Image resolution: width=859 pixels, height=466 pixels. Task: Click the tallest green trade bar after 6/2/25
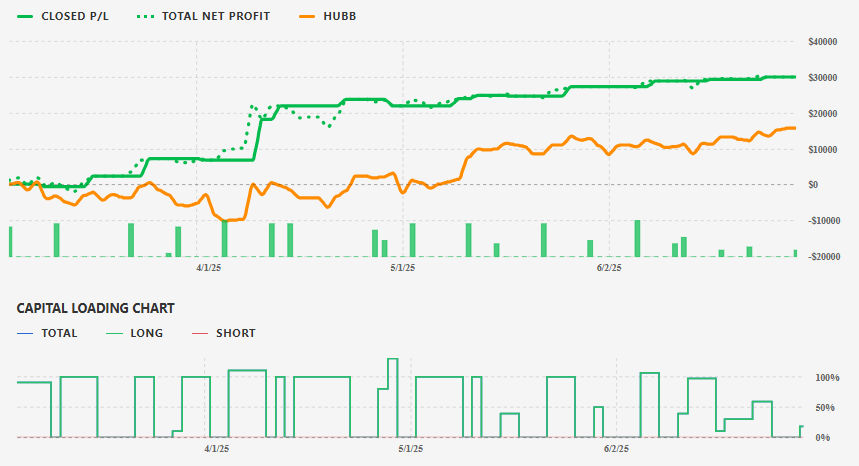[637, 238]
